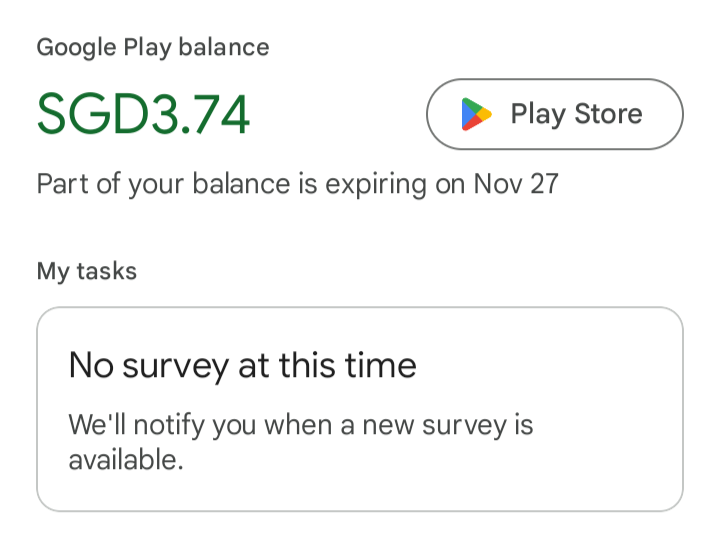The height and width of the screenshot is (540, 720).
Task: Tap the No survey at this time heading
Action: pos(242,365)
